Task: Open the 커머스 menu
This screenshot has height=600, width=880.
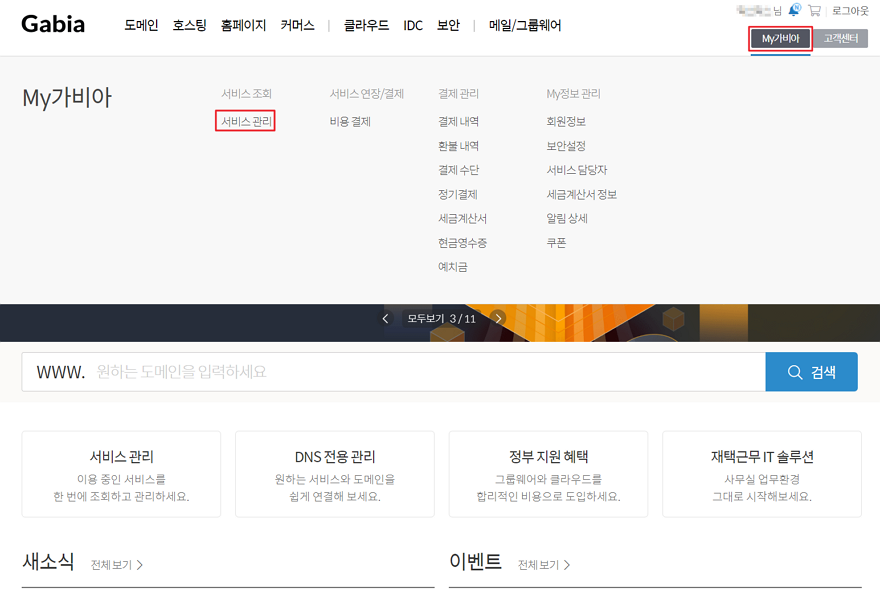Action: pos(297,25)
